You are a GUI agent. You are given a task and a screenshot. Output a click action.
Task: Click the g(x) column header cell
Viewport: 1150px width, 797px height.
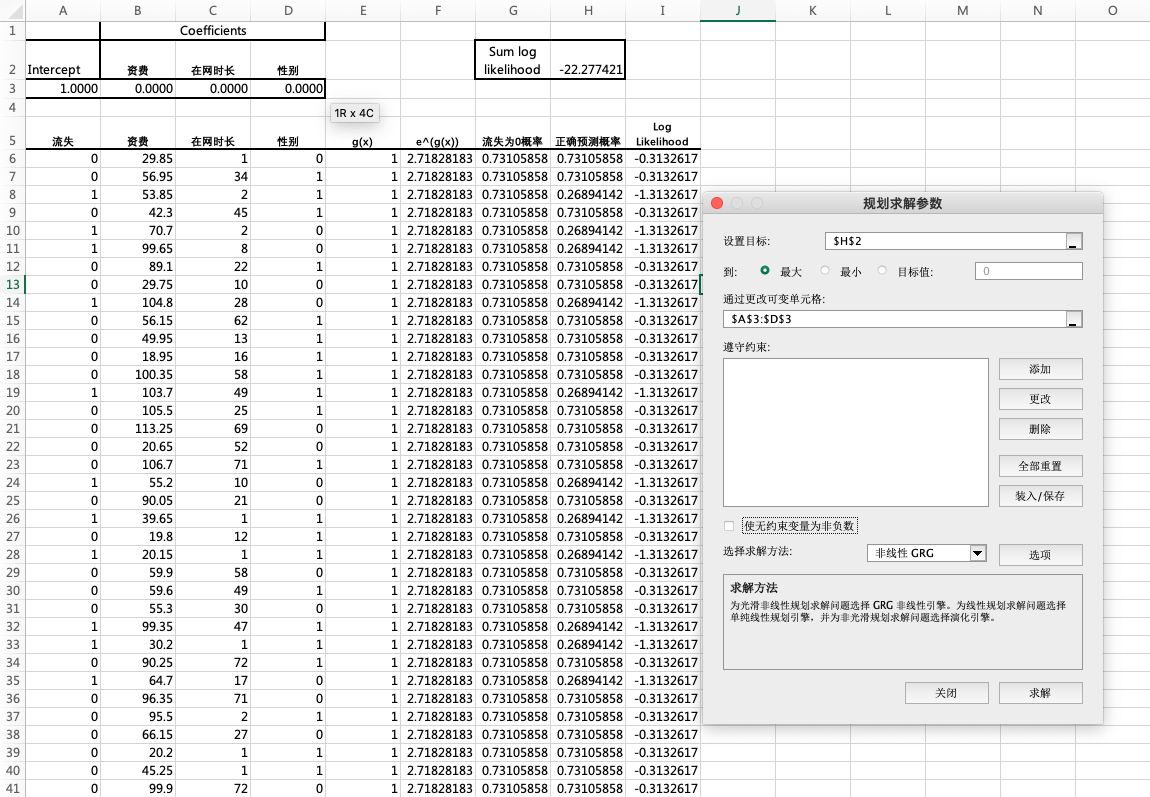[x=363, y=133]
